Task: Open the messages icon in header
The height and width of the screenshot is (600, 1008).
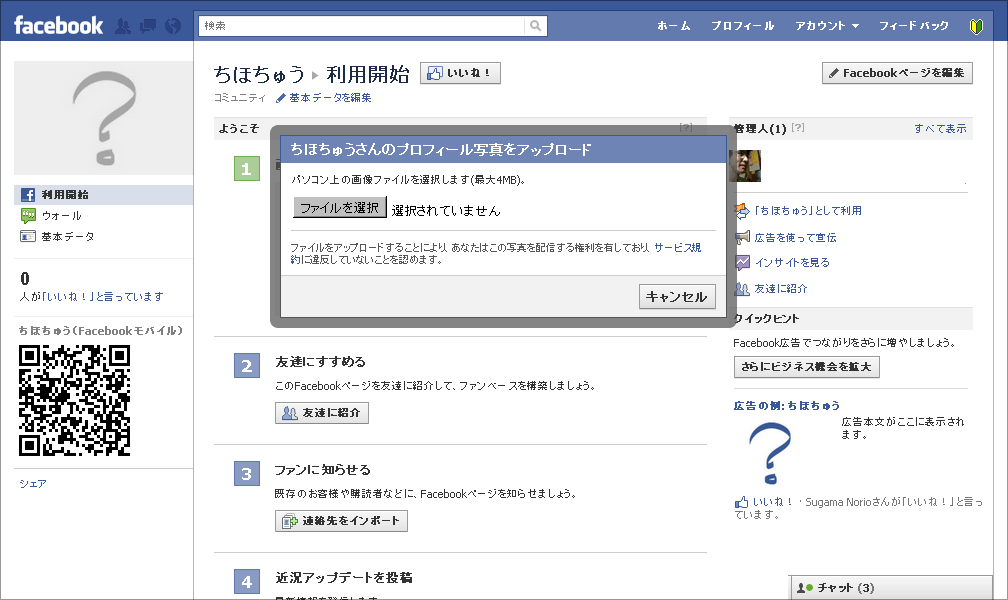Action: pos(148,26)
